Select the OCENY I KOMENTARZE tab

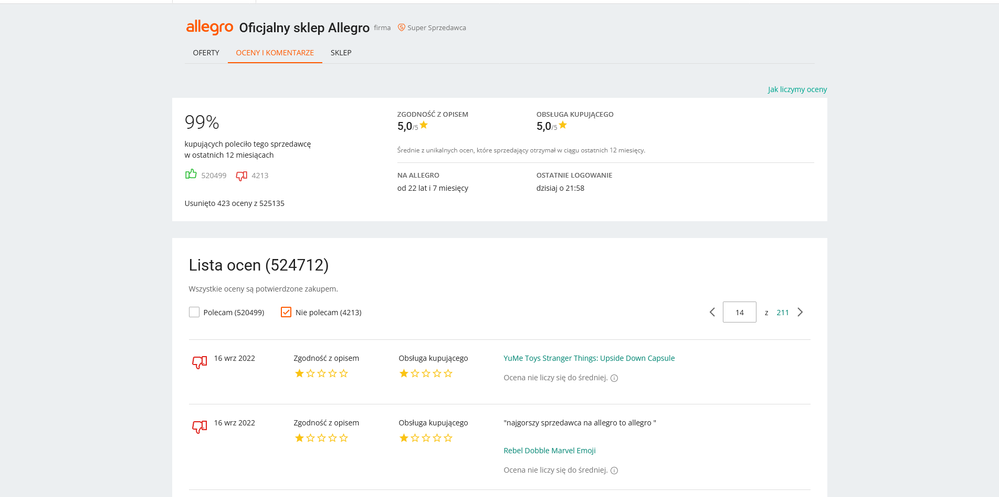[x=275, y=53]
